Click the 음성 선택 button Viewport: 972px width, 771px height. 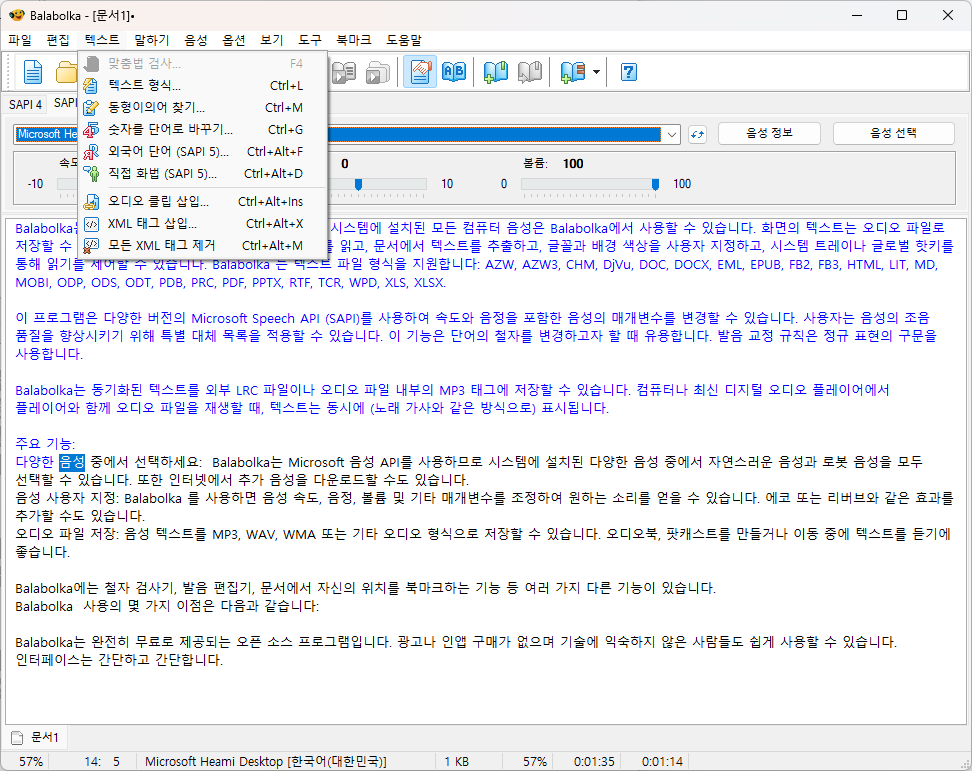pyautogui.click(x=893, y=133)
